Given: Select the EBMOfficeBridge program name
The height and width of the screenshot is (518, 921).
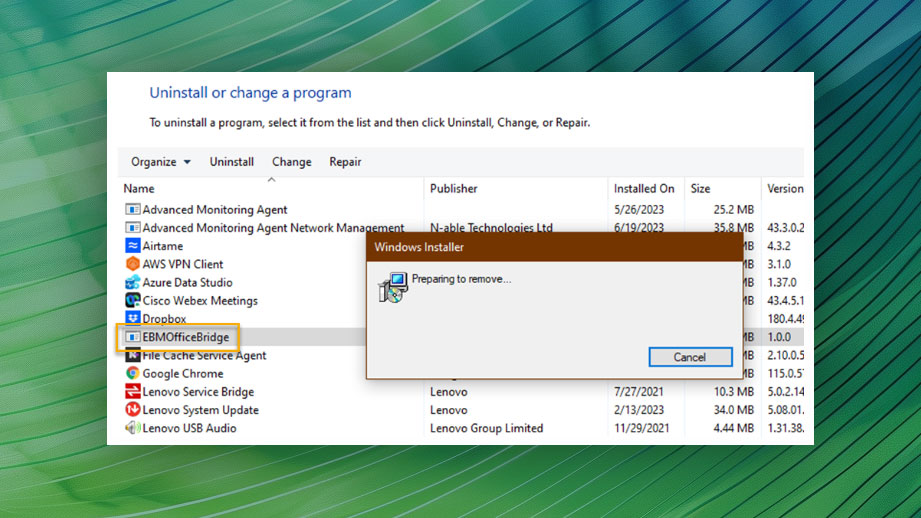Looking at the screenshot, I should [x=186, y=337].
